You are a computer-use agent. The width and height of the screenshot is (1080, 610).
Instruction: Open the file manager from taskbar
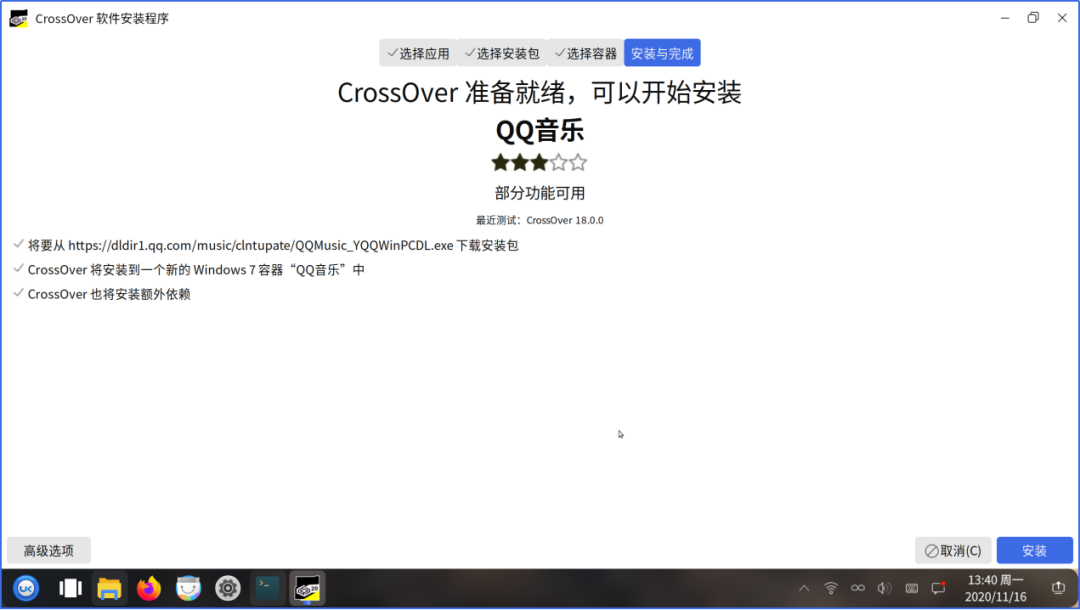pyautogui.click(x=109, y=588)
